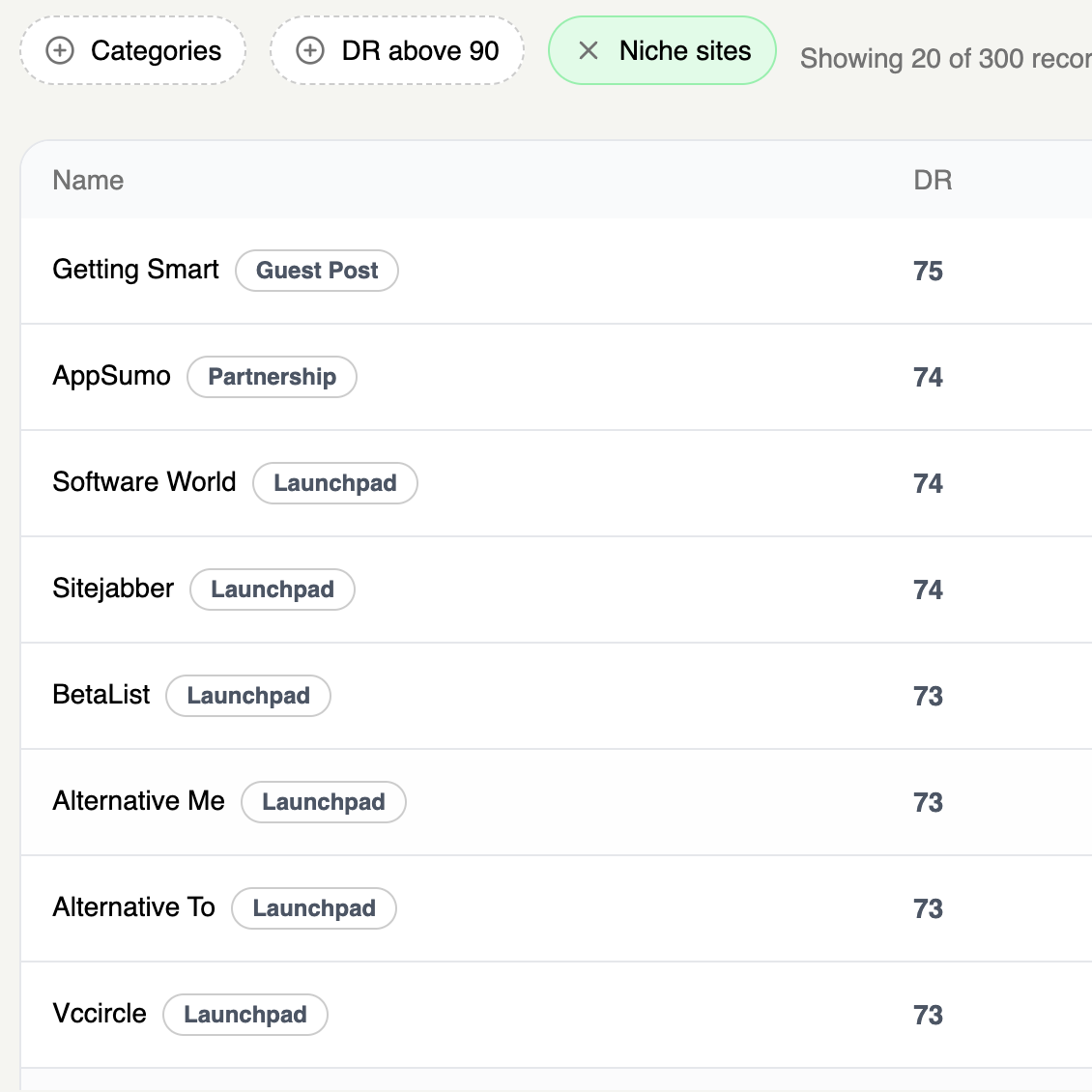The height and width of the screenshot is (1092, 1092).
Task: Click Launchpad tag next to Software World
Action: tap(334, 483)
